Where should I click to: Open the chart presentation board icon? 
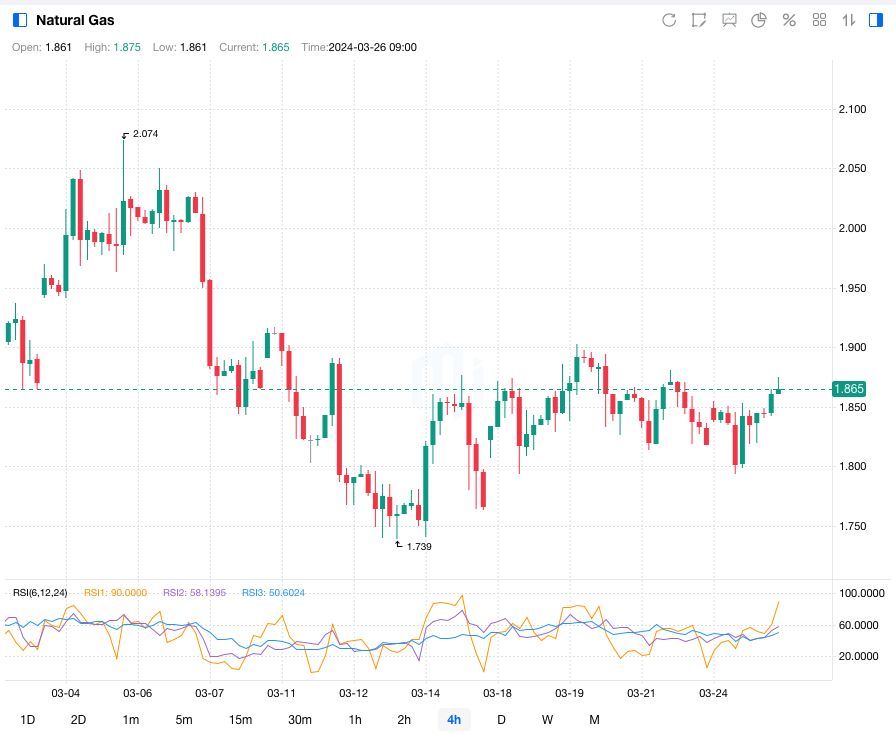(x=729, y=20)
